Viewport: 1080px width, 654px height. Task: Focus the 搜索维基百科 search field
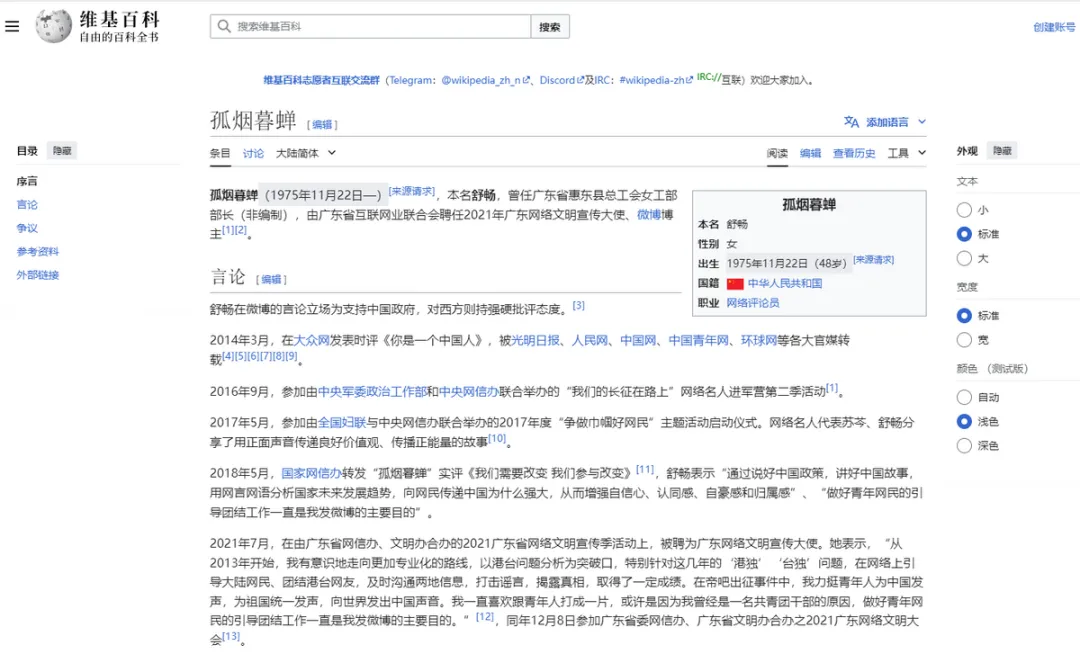point(371,26)
